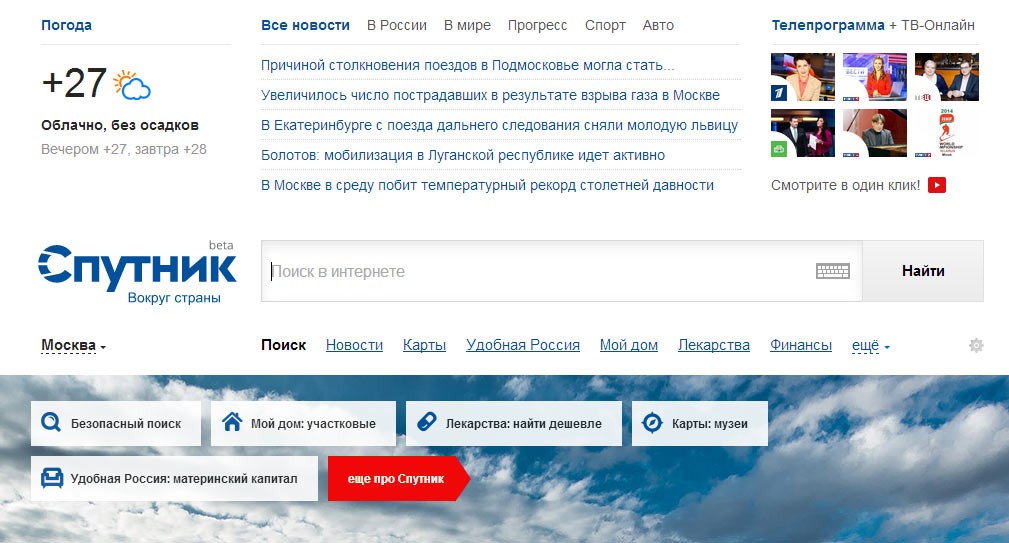Click the +27 temperature reading
1009x543 pixels.
(73, 84)
